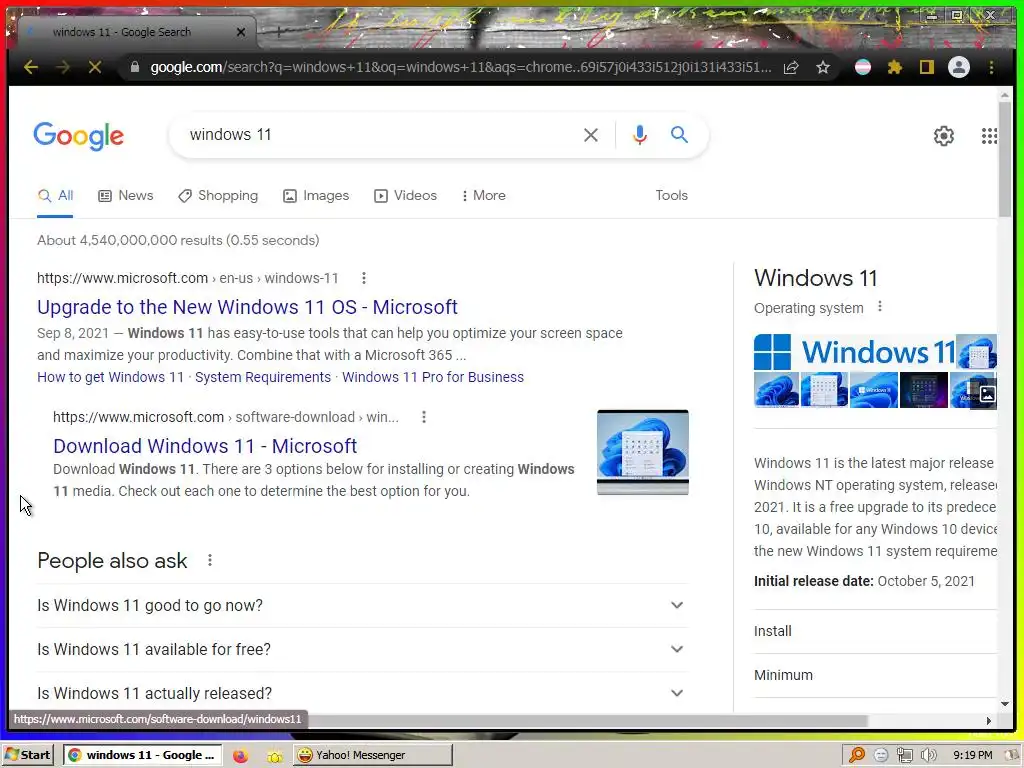
Task: Open more images icon in knowledge panel
Action: click(x=987, y=394)
